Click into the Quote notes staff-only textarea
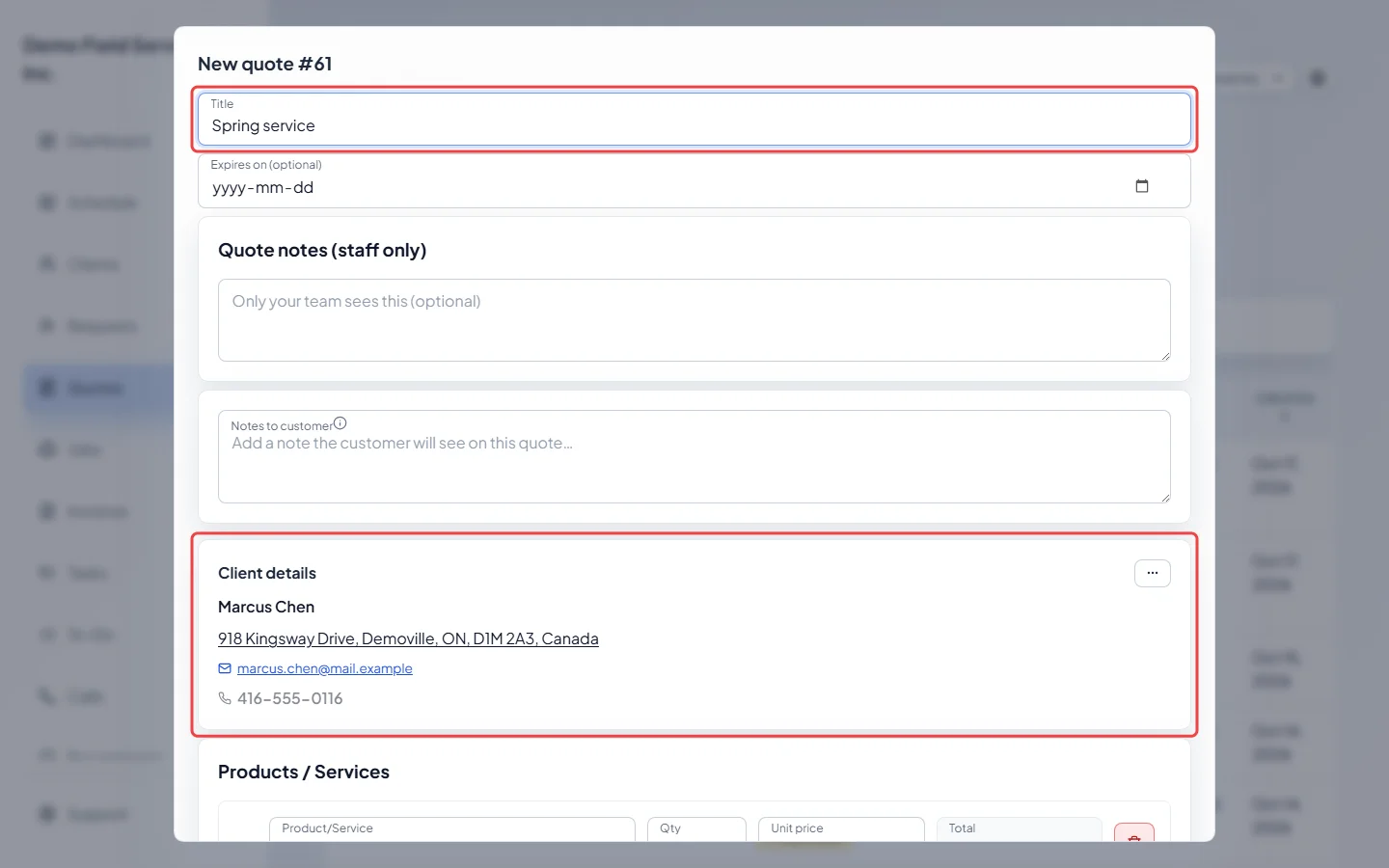1389x868 pixels. 694,320
